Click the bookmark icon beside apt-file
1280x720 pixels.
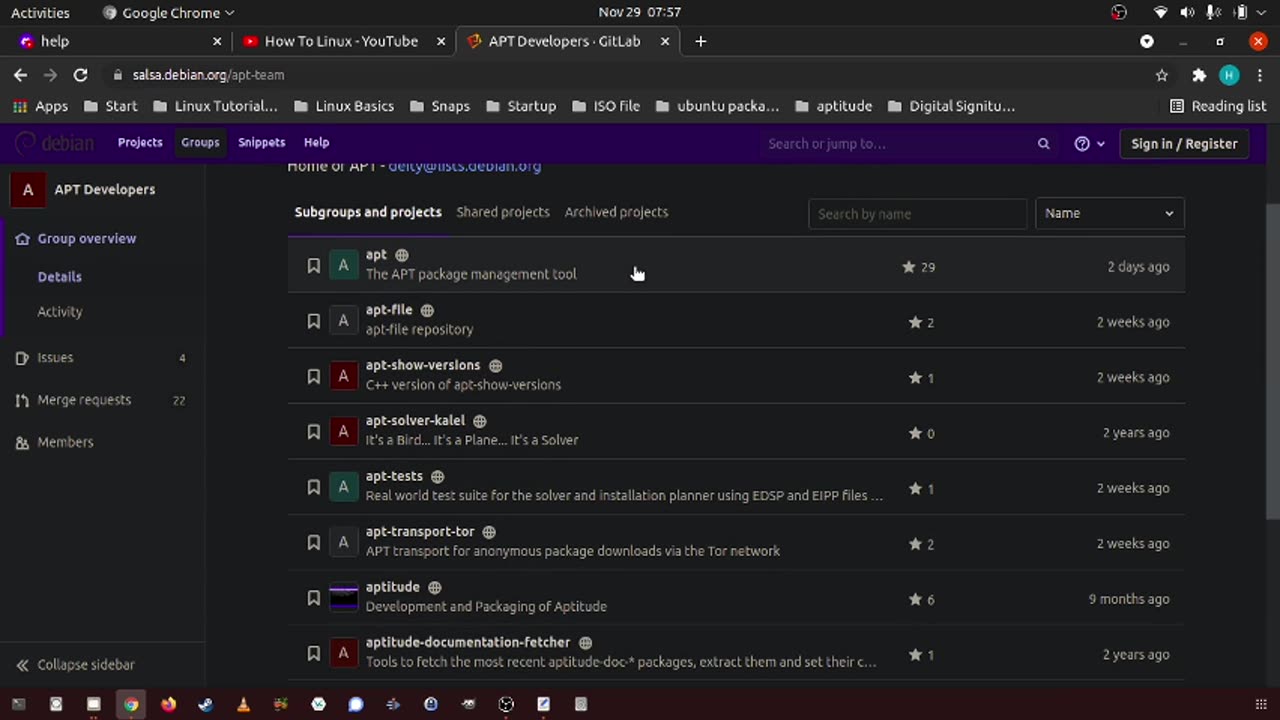(313, 321)
